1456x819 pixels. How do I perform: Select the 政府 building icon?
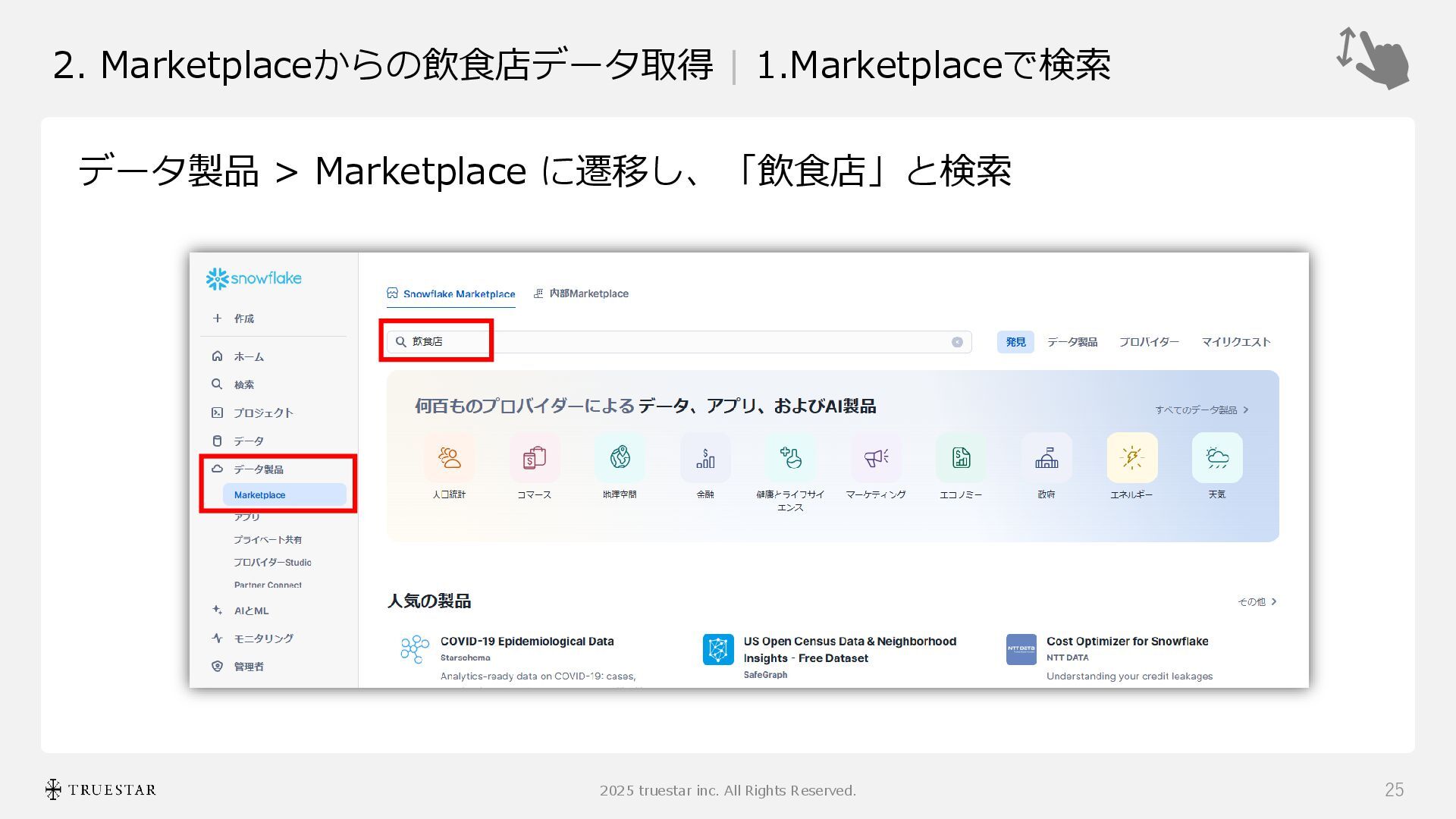(x=1046, y=458)
